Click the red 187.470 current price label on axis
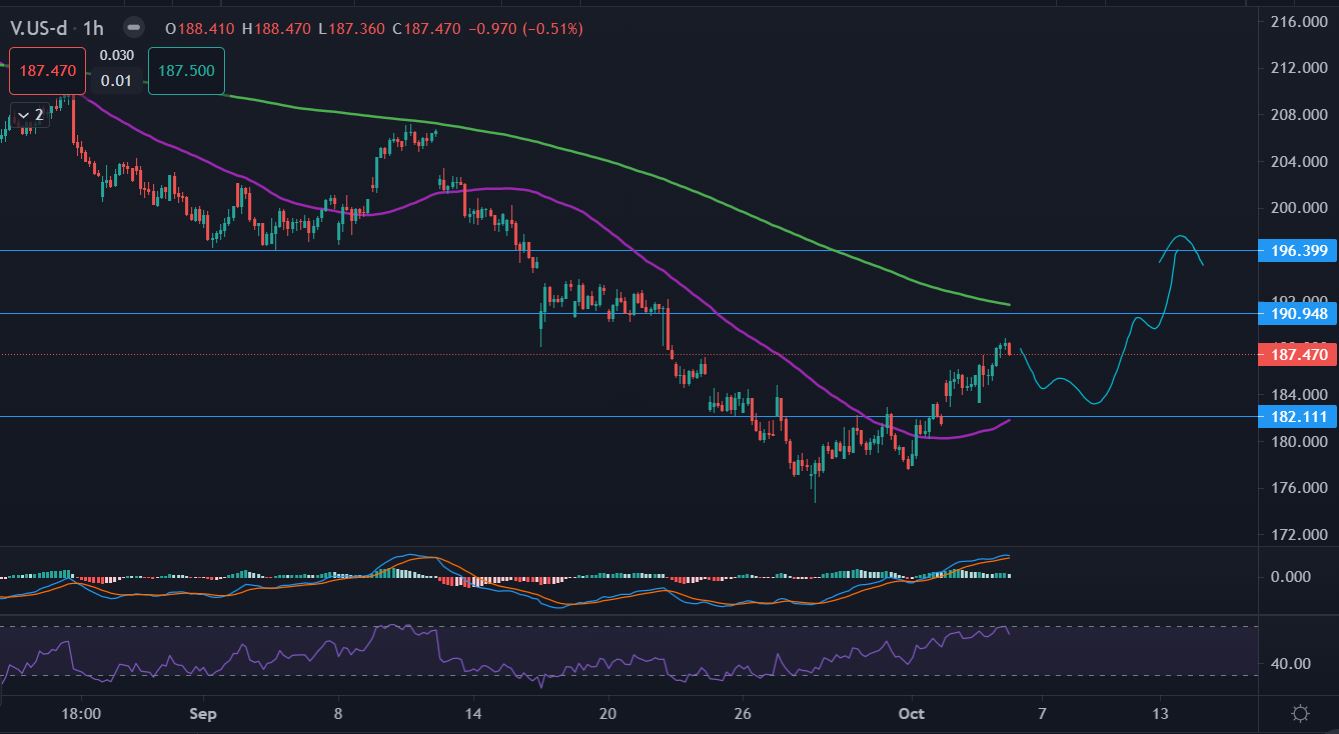 coord(1296,355)
